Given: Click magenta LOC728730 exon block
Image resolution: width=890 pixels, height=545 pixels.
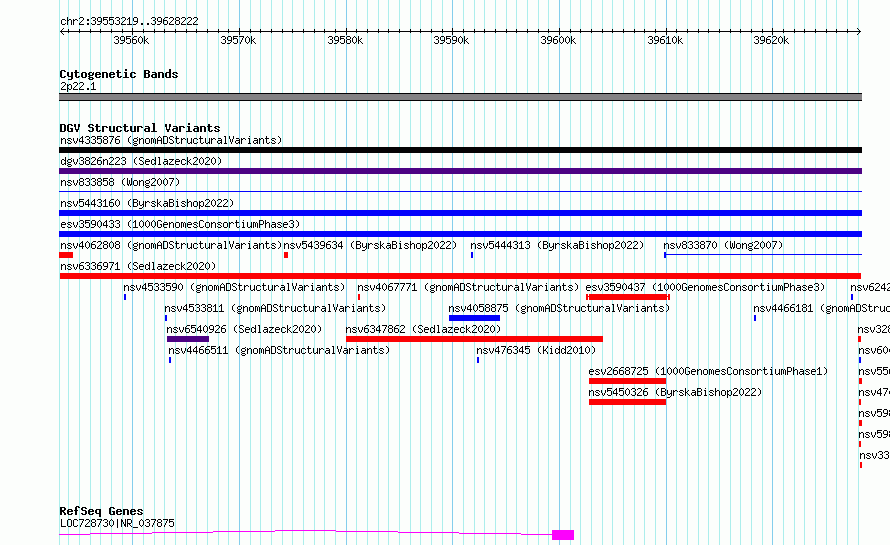Looking at the screenshot, I should point(563,535).
